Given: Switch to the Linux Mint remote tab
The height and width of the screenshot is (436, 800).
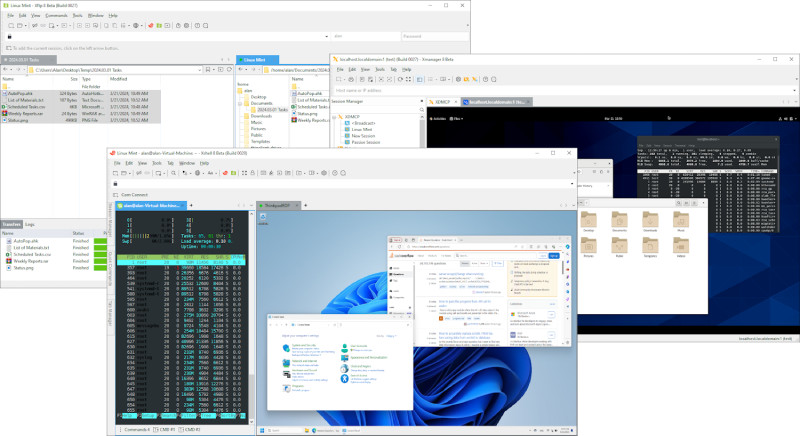Looking at the screenshot, I should 257,60.
